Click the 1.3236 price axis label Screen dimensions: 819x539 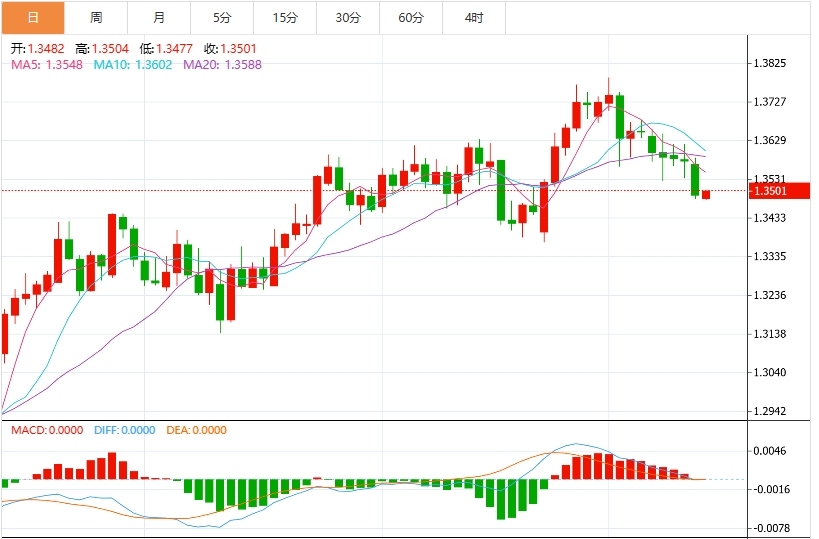point(770,295)
